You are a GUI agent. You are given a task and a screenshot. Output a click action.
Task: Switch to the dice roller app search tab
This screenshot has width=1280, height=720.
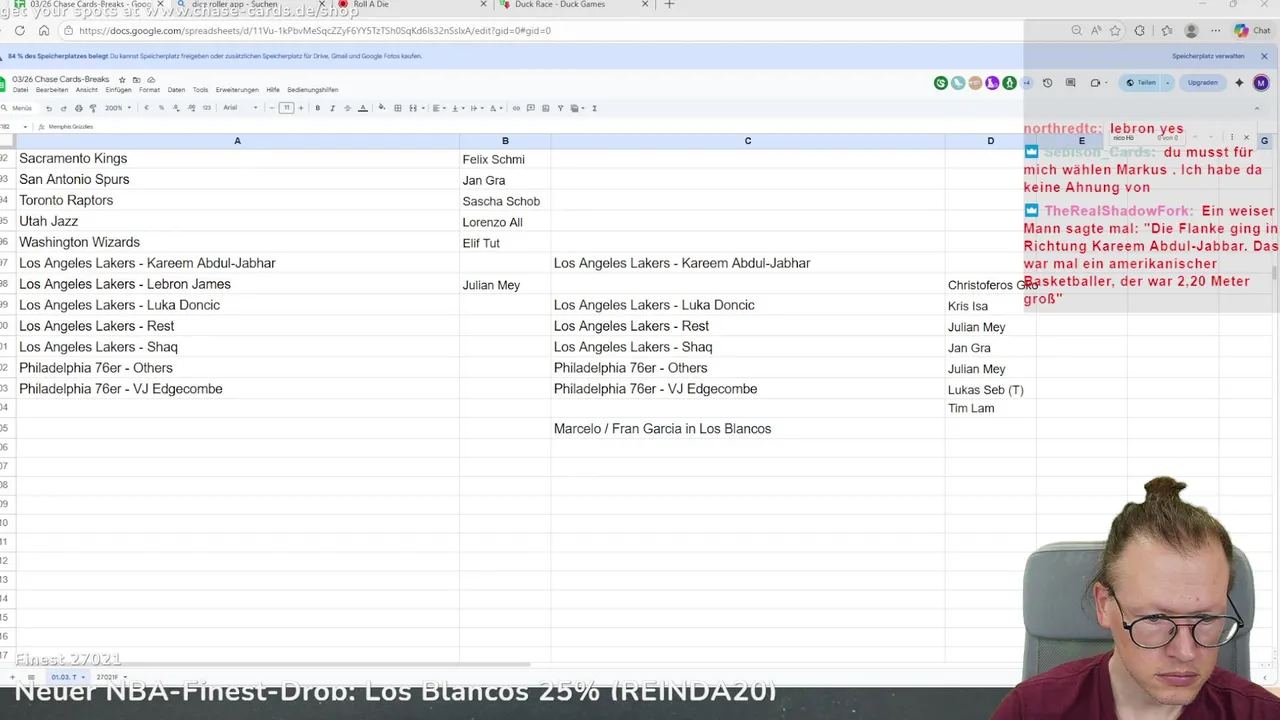[x=250, y=5]
